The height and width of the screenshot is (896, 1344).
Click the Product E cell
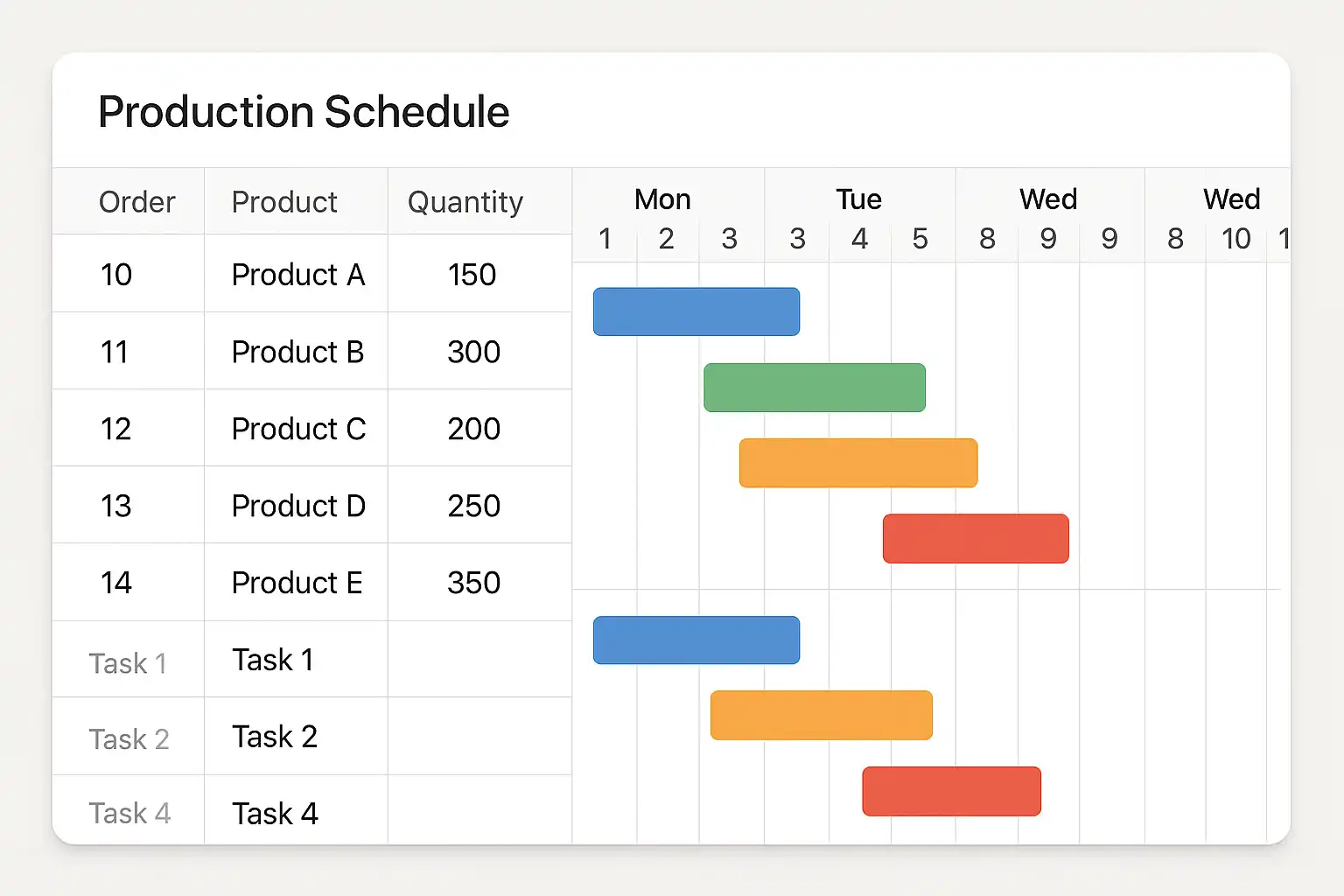click(x=297, y=583)
